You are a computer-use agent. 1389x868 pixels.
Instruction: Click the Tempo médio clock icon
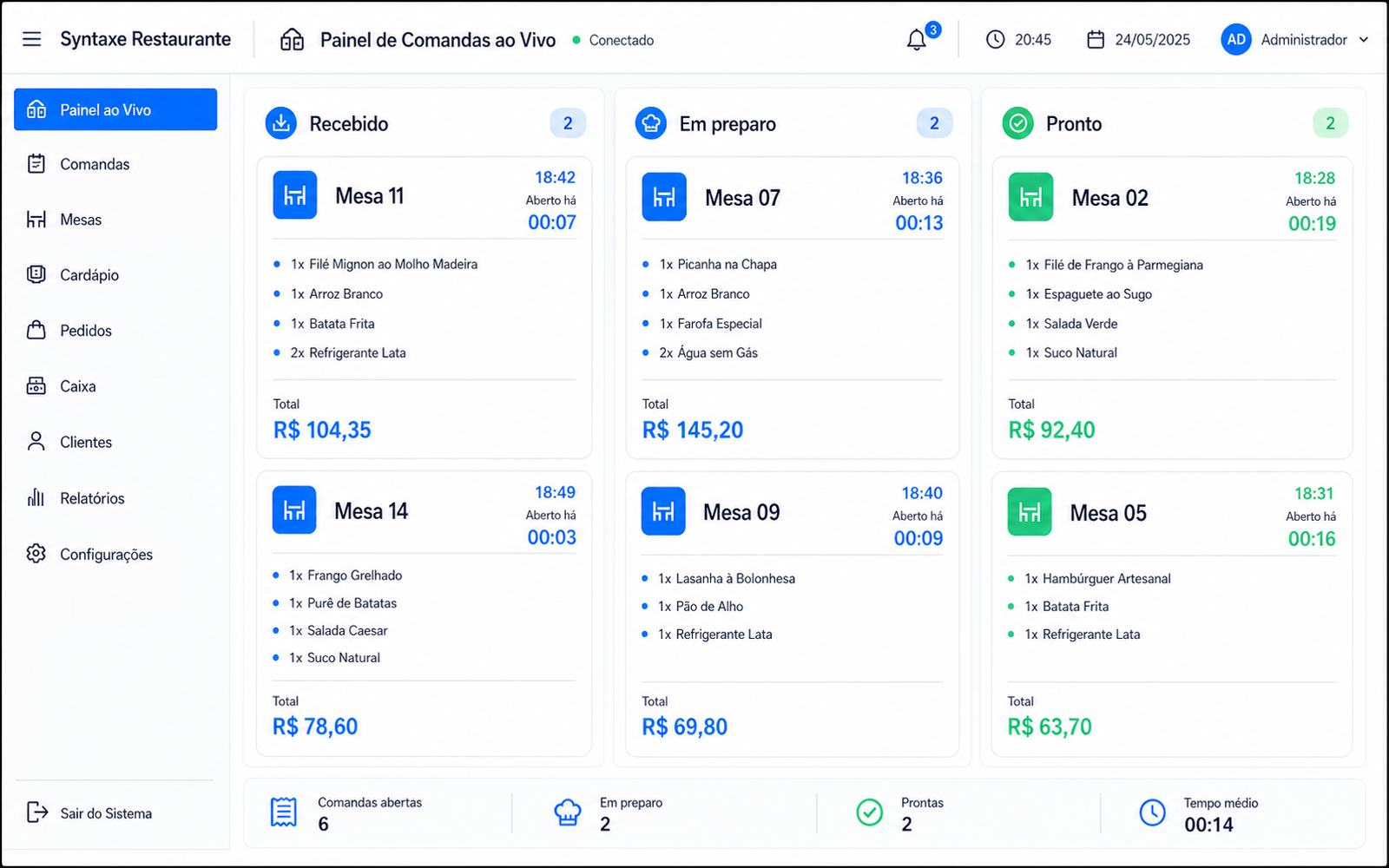[x=1153, y=812]
